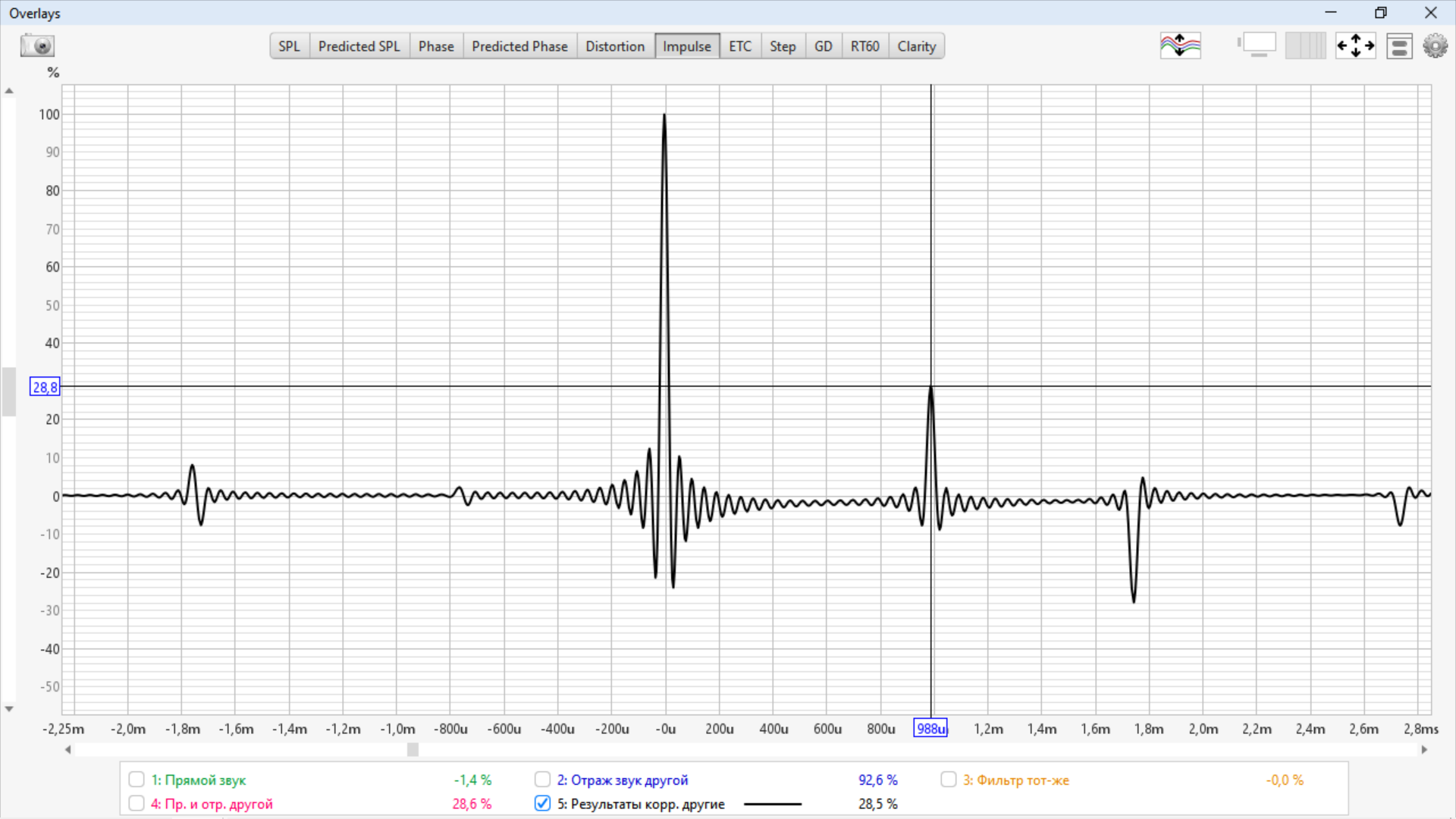Click the camera capture graph icon
Screen dimensions: 1456x819
36,45
